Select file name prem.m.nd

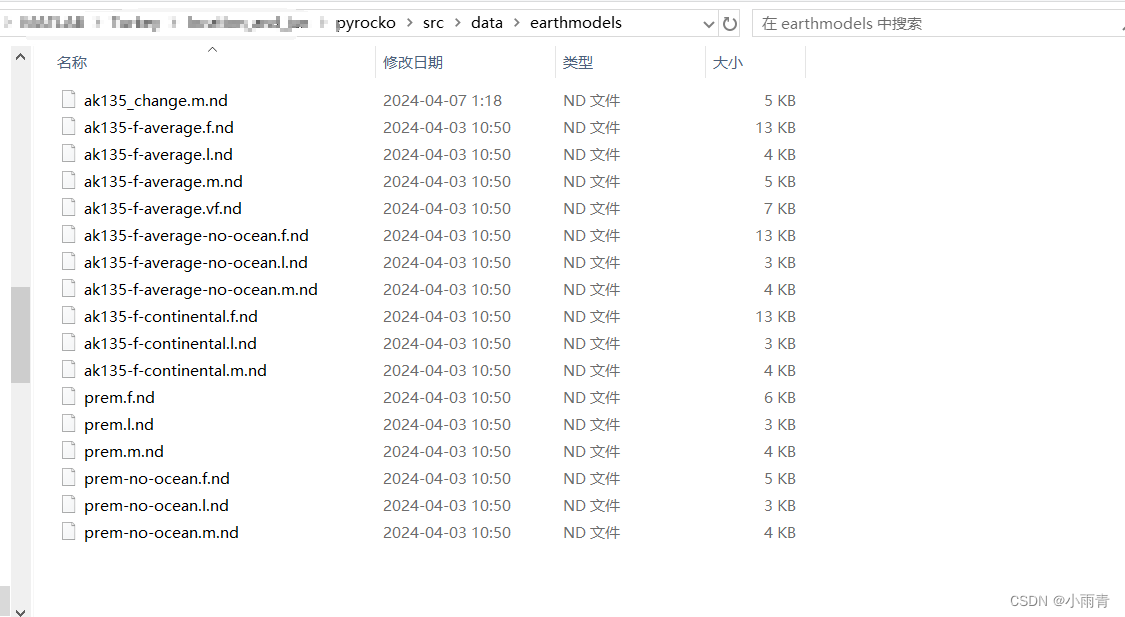123,451
